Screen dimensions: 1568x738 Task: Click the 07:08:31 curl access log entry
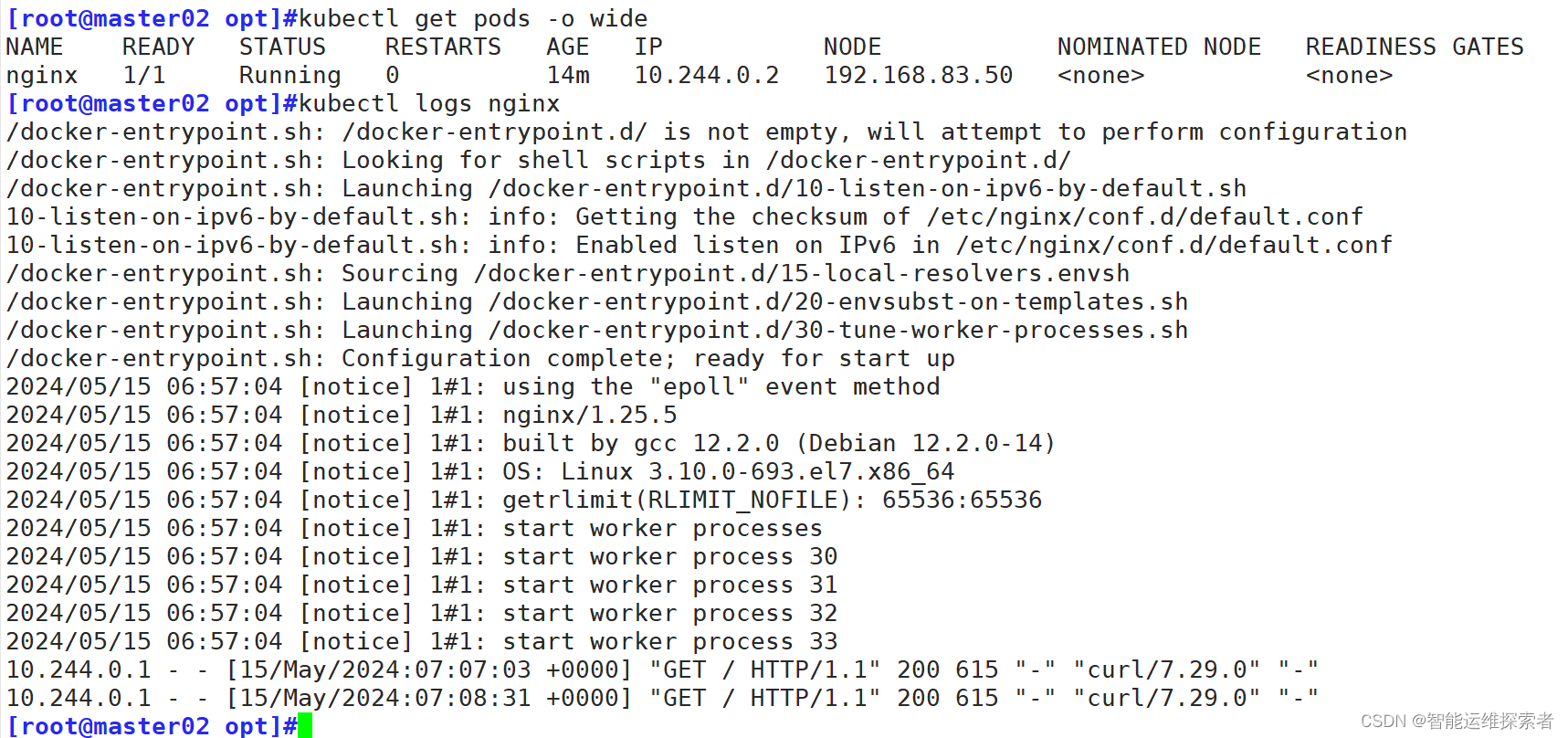[663, 698]
